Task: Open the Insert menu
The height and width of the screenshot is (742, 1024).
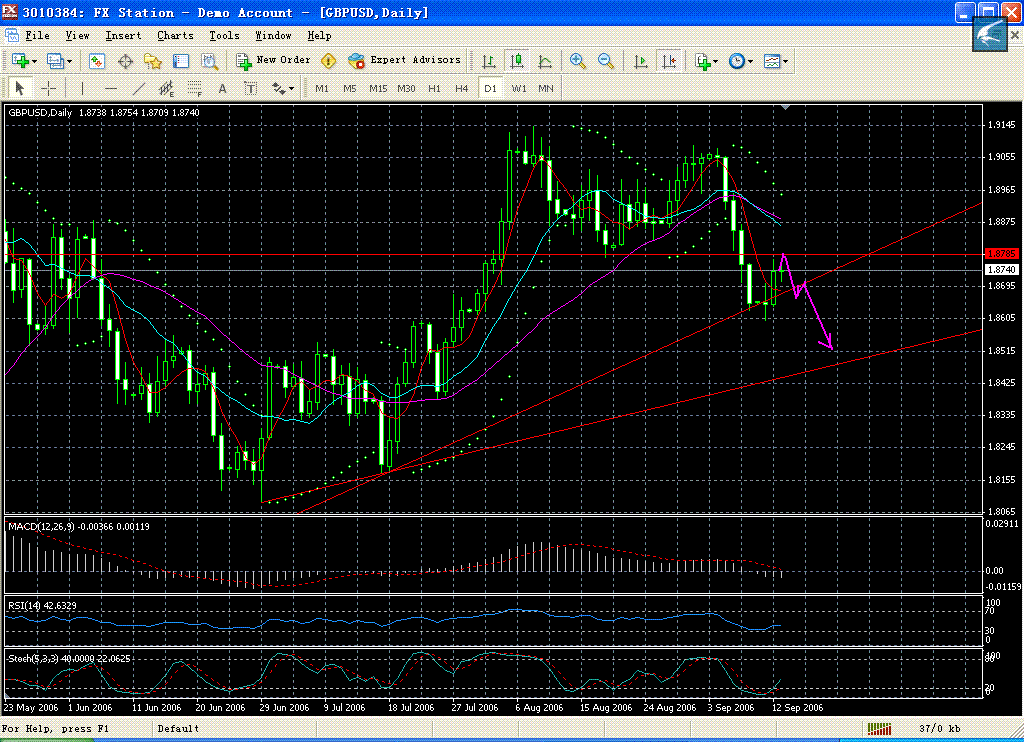Action: click(x=123, y=35)
